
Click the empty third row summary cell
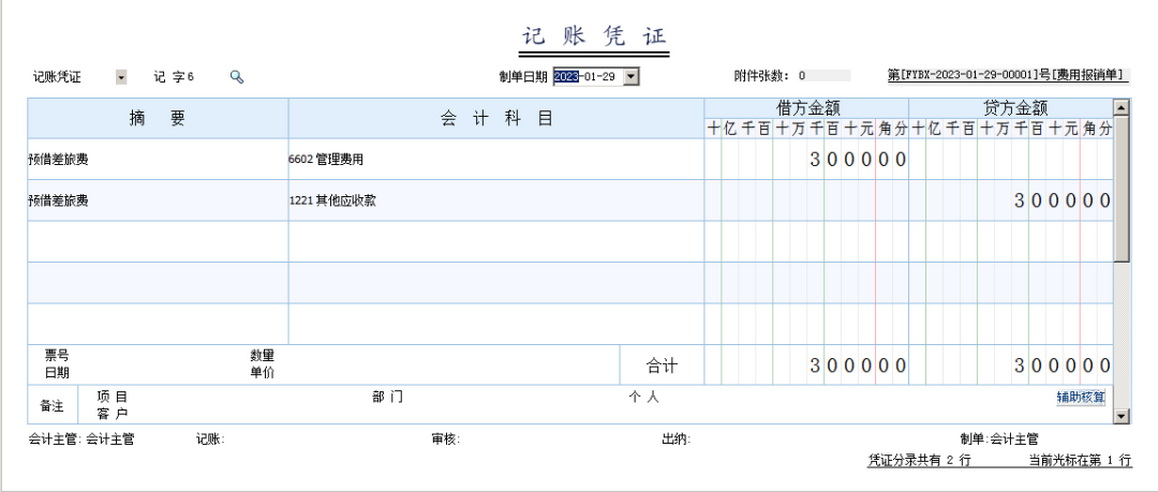click(x=157, y=242)
